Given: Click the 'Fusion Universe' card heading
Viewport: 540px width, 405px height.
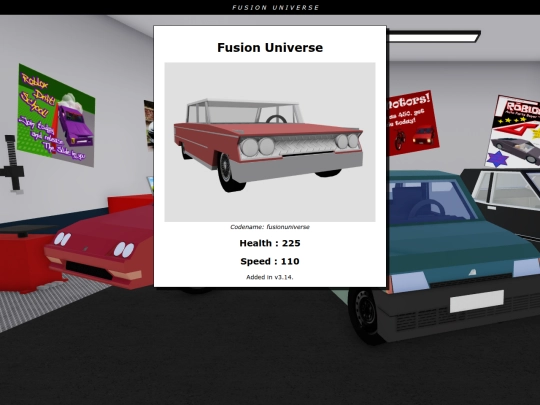Looking at the screenshot, I should tap(270, 48).
